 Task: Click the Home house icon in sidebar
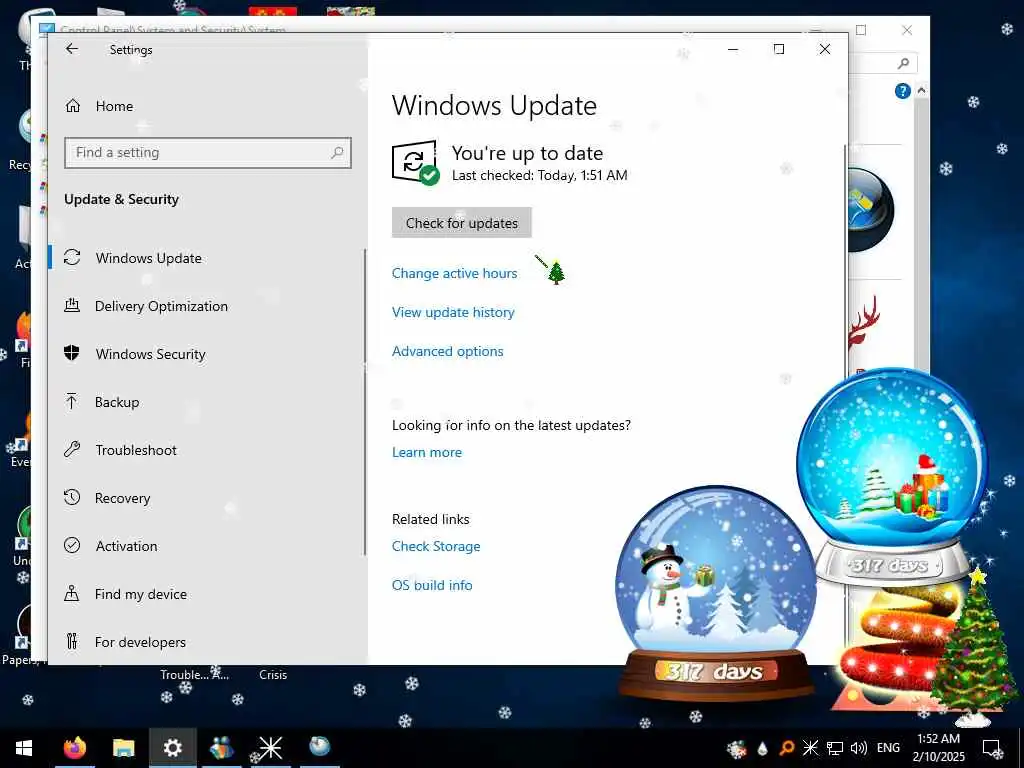72,106
